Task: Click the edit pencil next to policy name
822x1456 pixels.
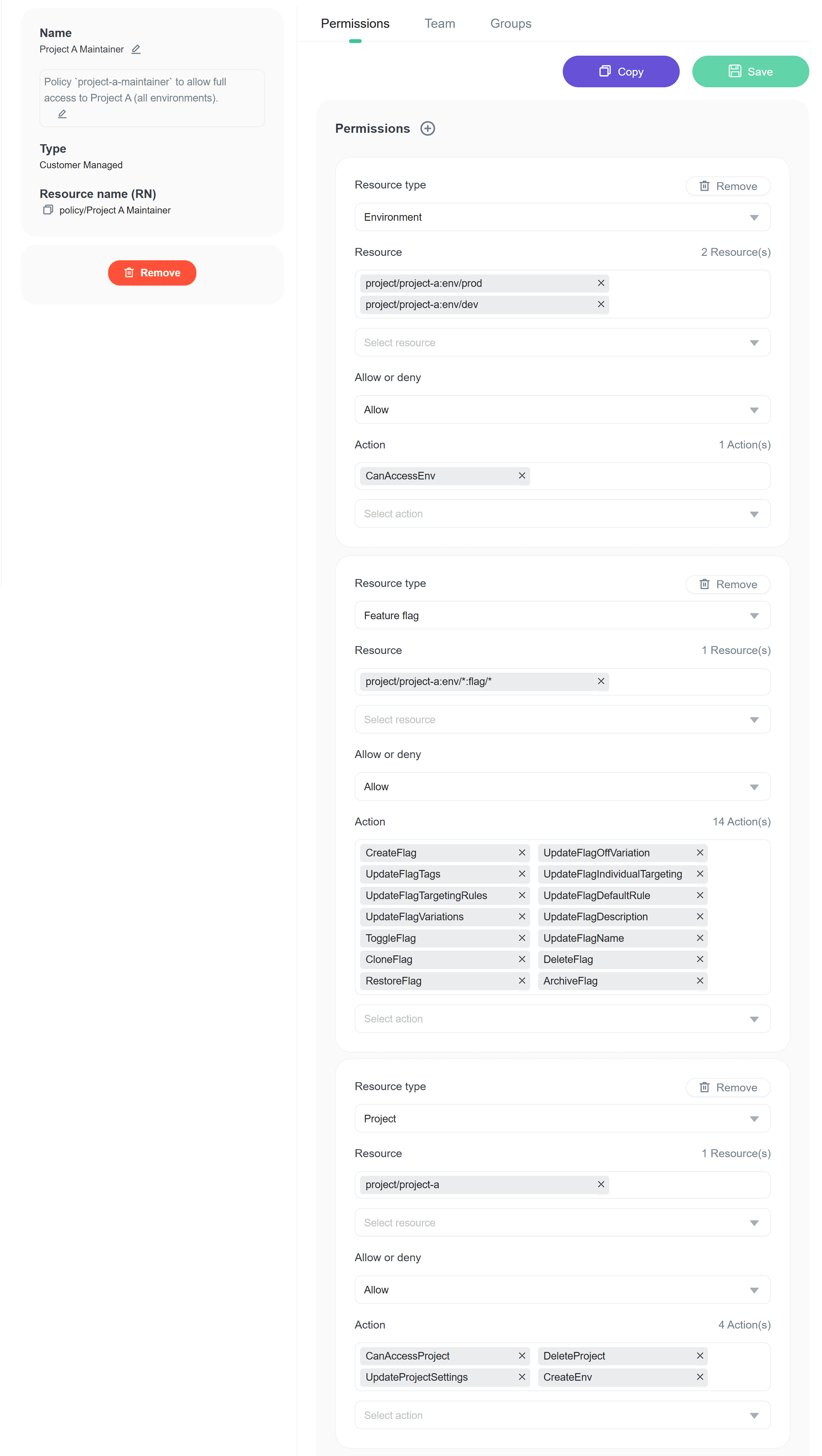Action: pos(136,49)
